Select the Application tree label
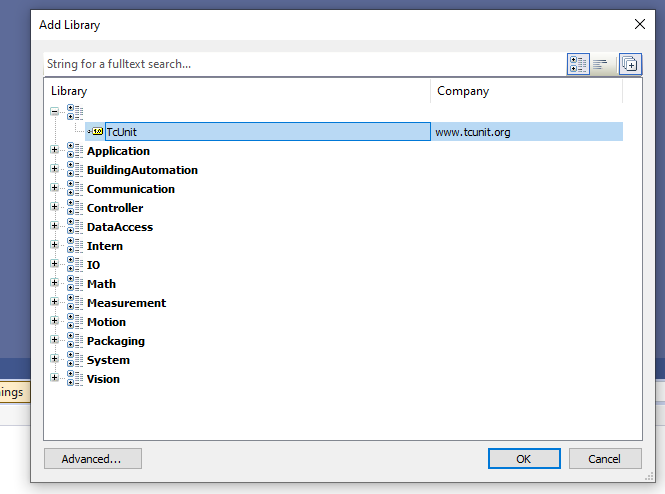Screen dimensions: 665x494 (x=118, y=151)
